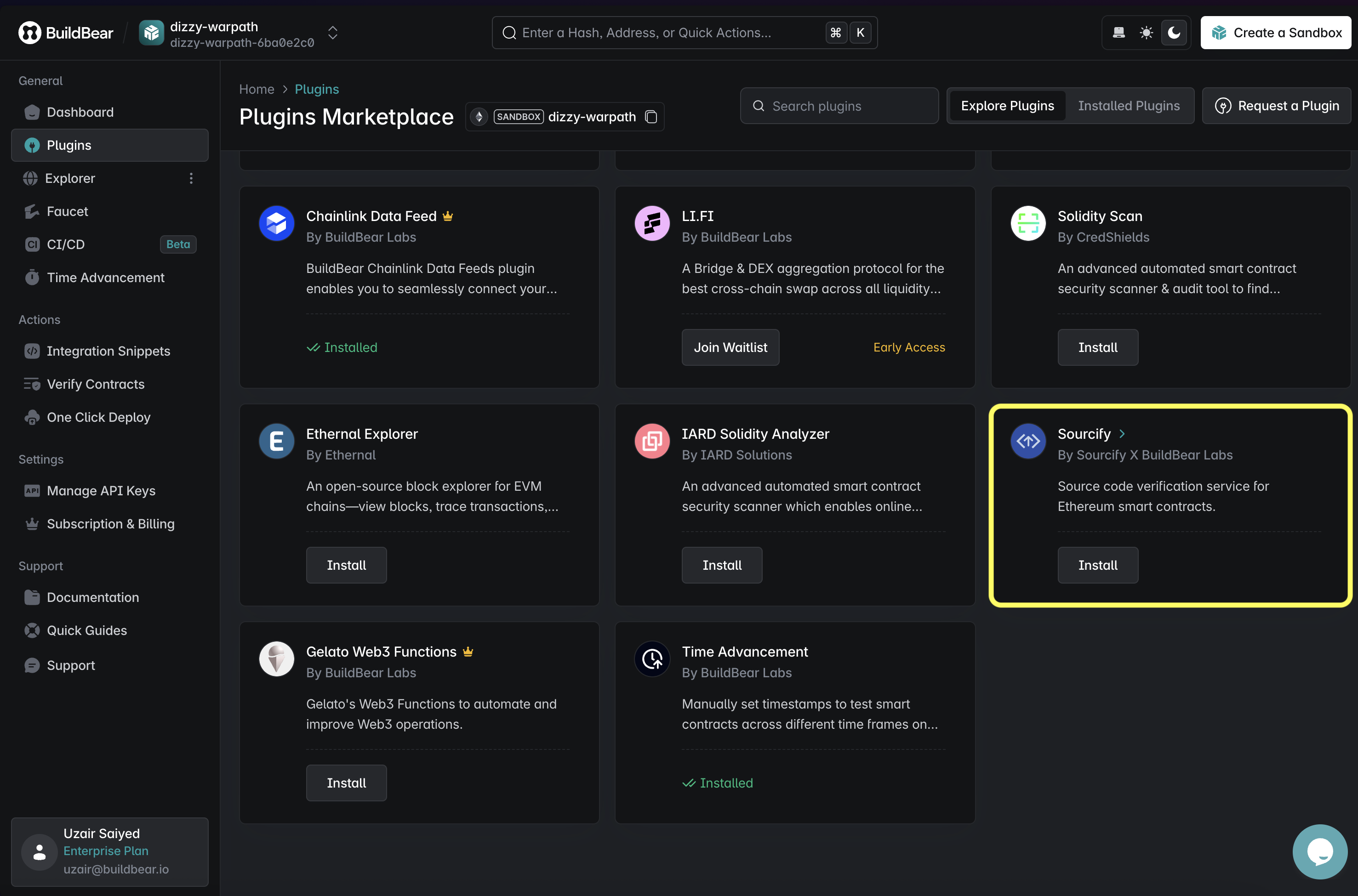Open Quick Guides
Viewport: 1358px width, 896px height.
[x=110, y=630]
